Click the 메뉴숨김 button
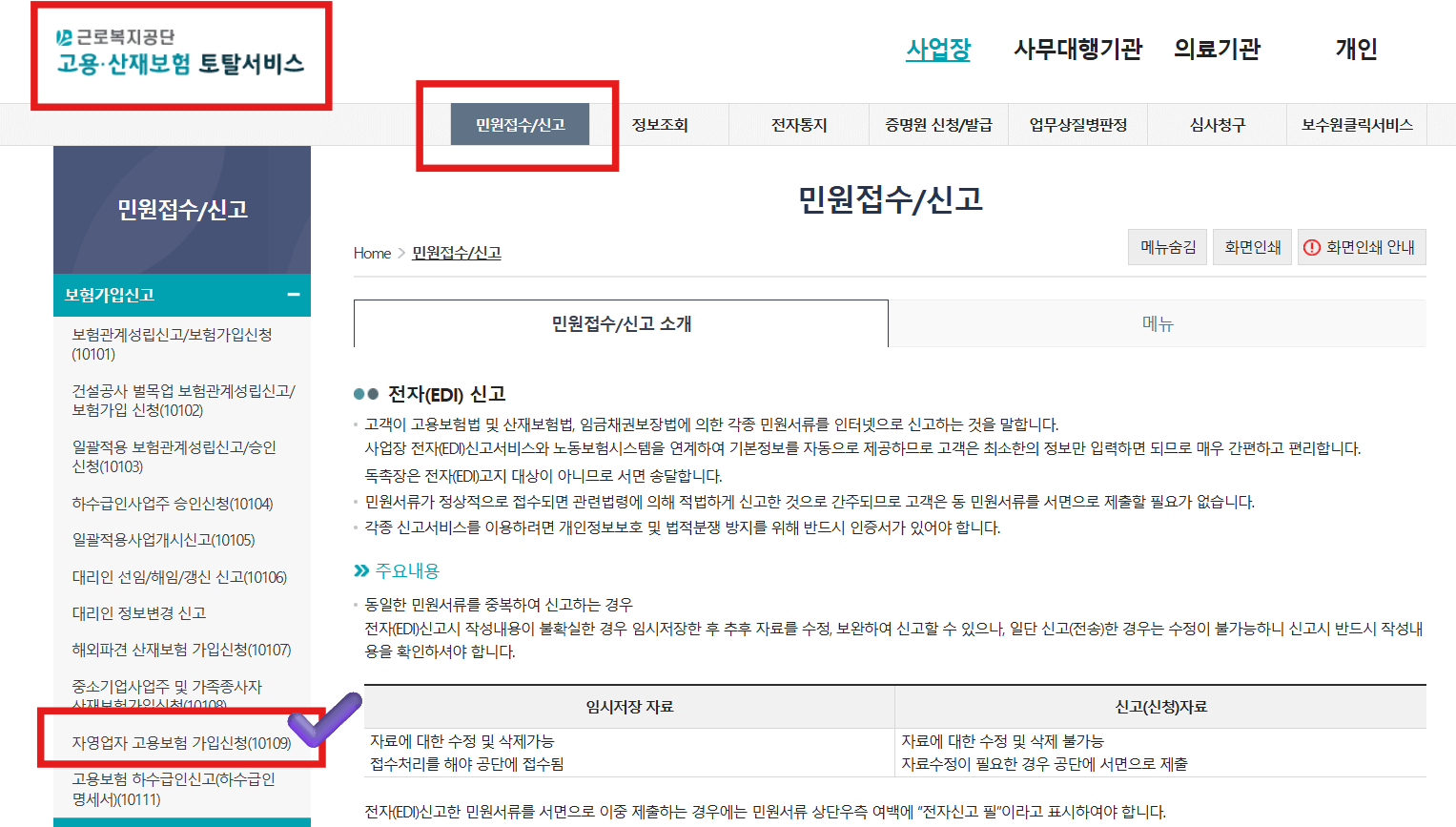The image size is (1456, 827). pos(1167,246)
